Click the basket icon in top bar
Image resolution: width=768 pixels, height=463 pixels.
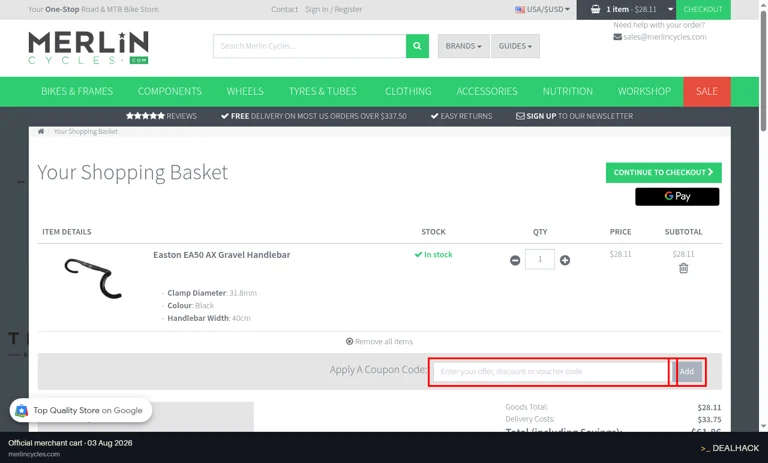[595, 9]
